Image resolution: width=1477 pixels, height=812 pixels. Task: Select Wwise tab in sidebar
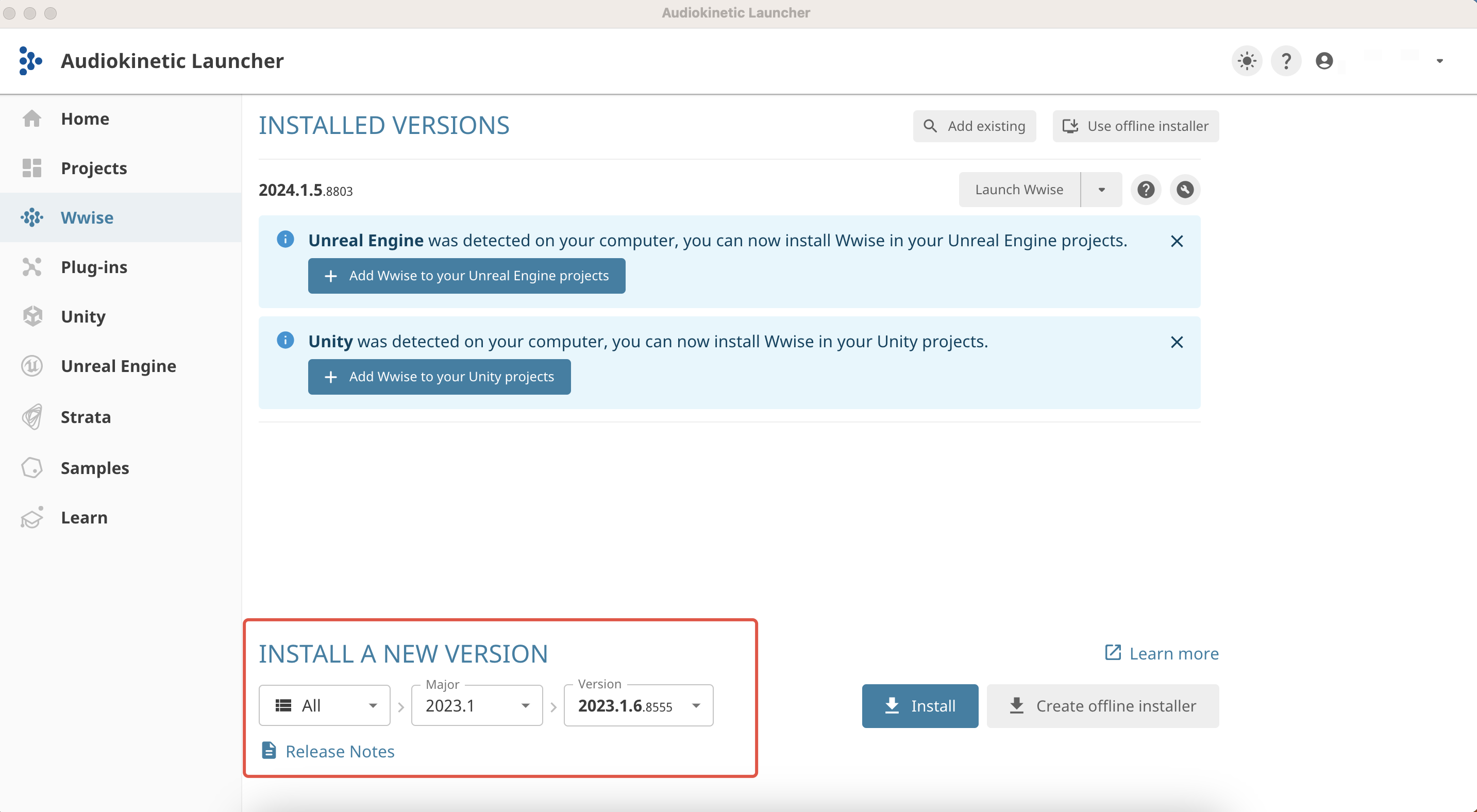pyautogui.click(x=121, y=218)
